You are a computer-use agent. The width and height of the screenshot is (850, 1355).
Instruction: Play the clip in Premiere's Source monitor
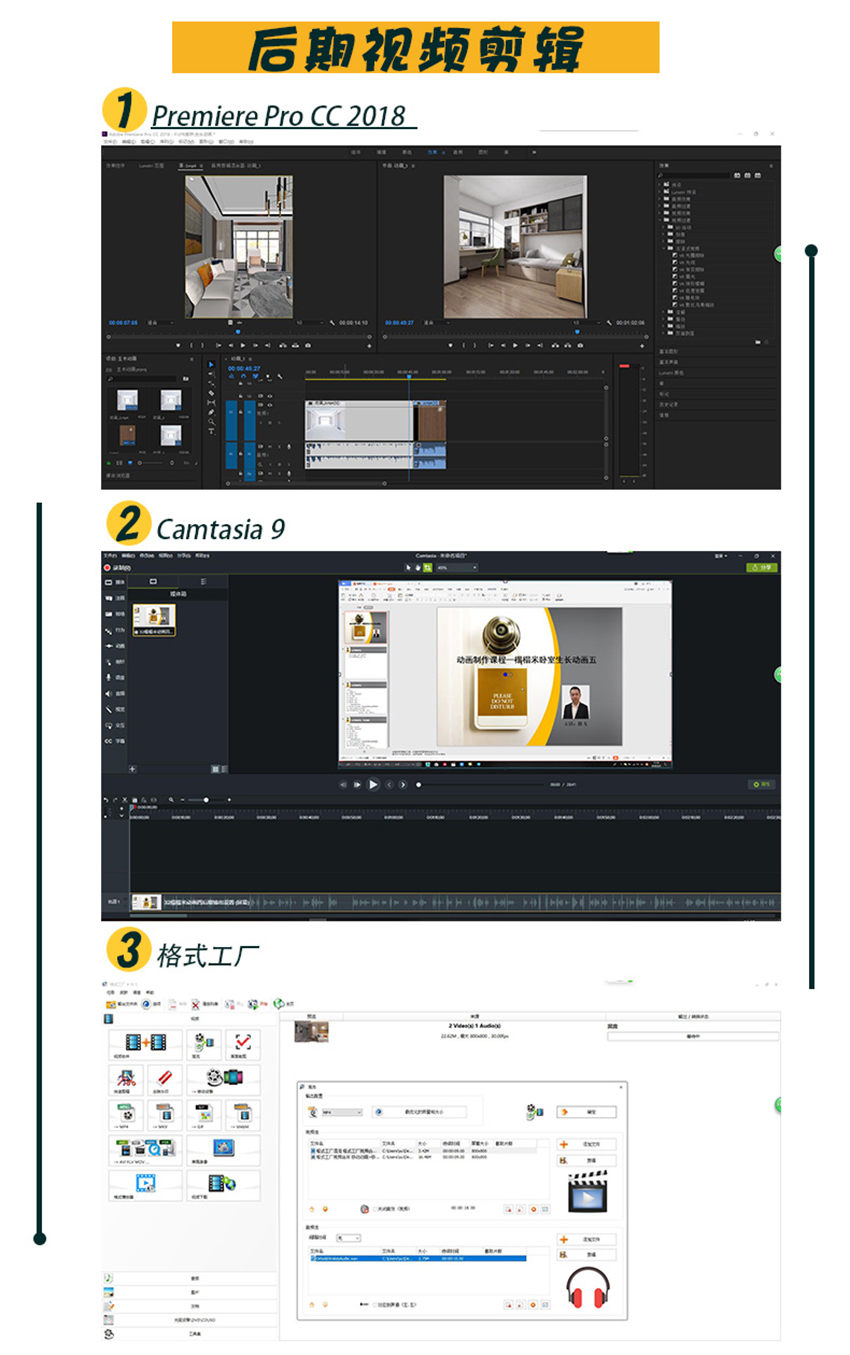[x=242, y=345]
